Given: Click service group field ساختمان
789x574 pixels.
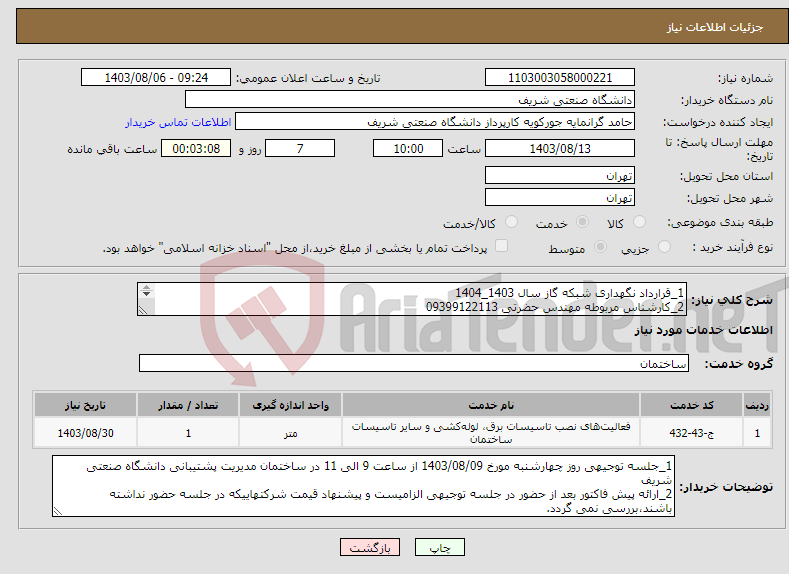Looking at the screenshot, I should pyautogui.click(x=414, y=363).
